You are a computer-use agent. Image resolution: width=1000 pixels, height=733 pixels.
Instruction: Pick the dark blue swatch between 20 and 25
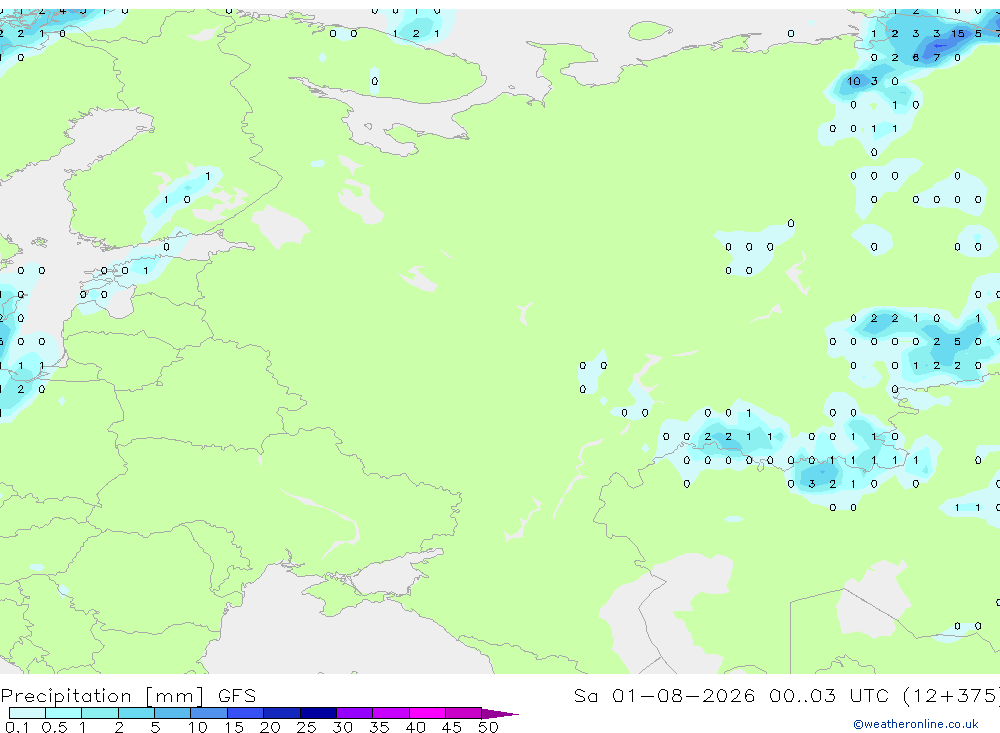click(x=281, y=713)
